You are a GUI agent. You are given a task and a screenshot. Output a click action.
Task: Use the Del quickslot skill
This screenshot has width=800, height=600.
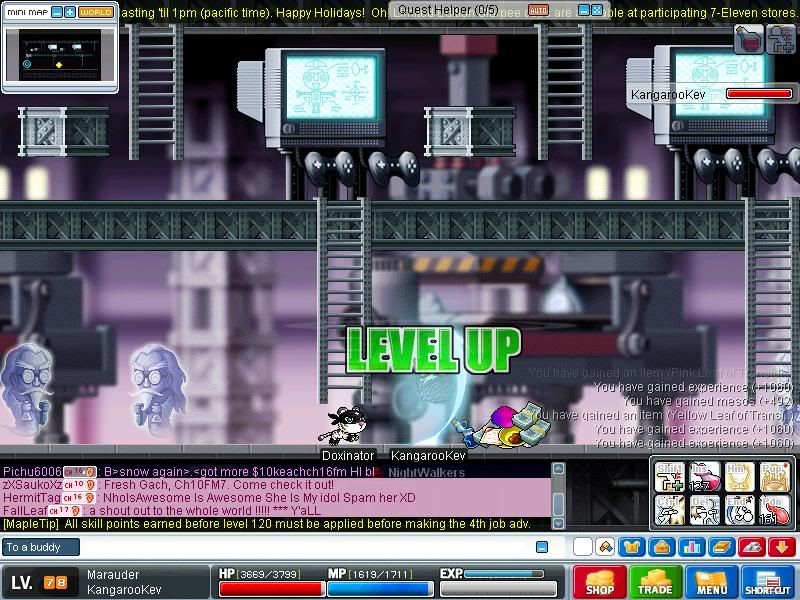pyautogui.click(x=705, y=510)
